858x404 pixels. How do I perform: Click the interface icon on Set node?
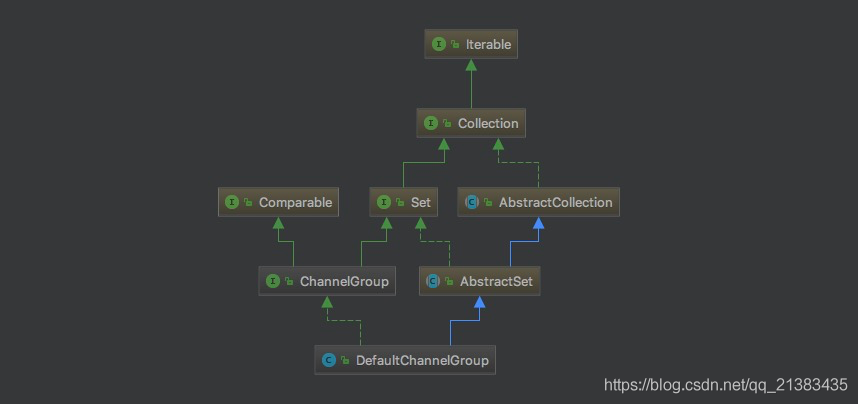(385, 202)
